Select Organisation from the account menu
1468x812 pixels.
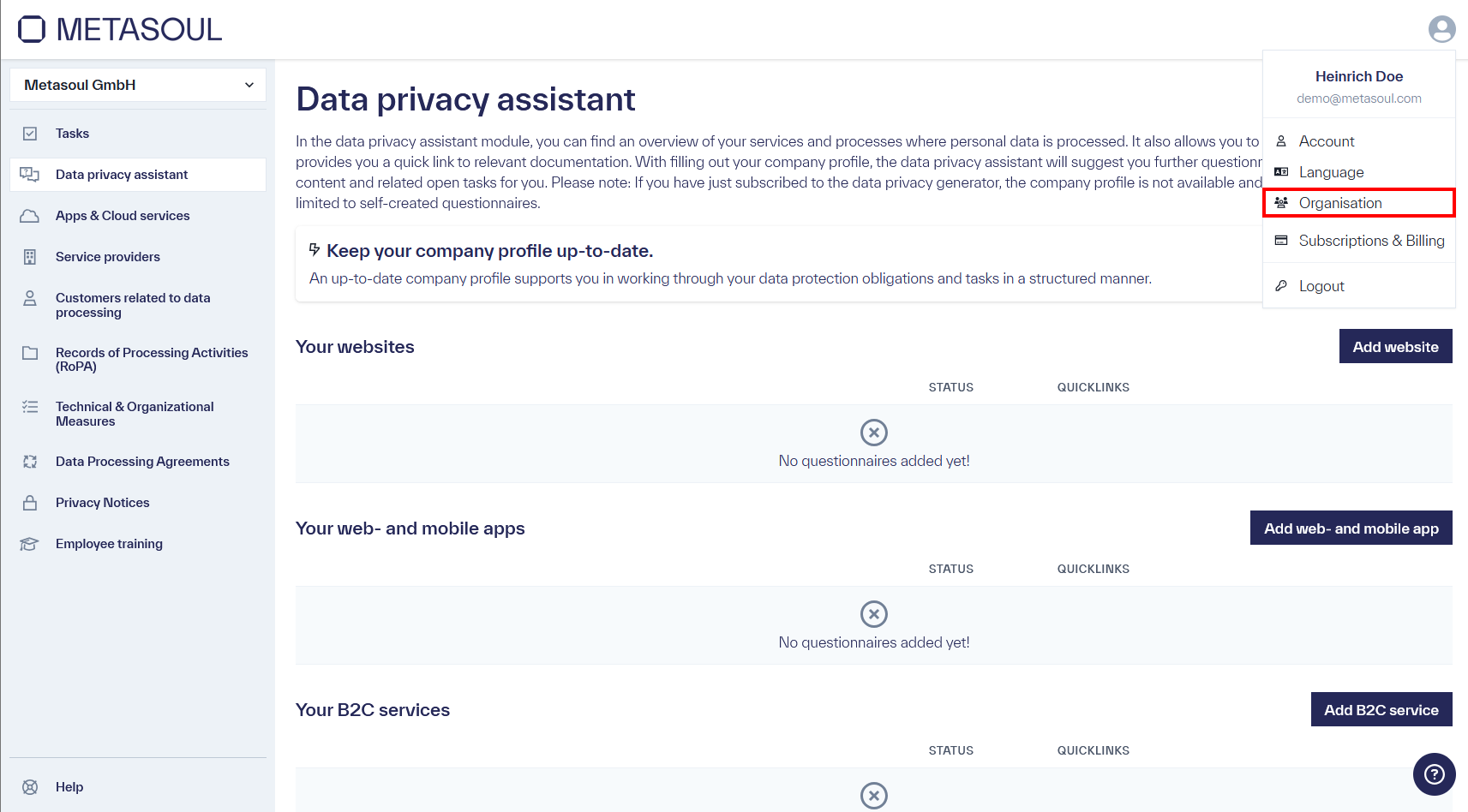(x=1340, y=203)
